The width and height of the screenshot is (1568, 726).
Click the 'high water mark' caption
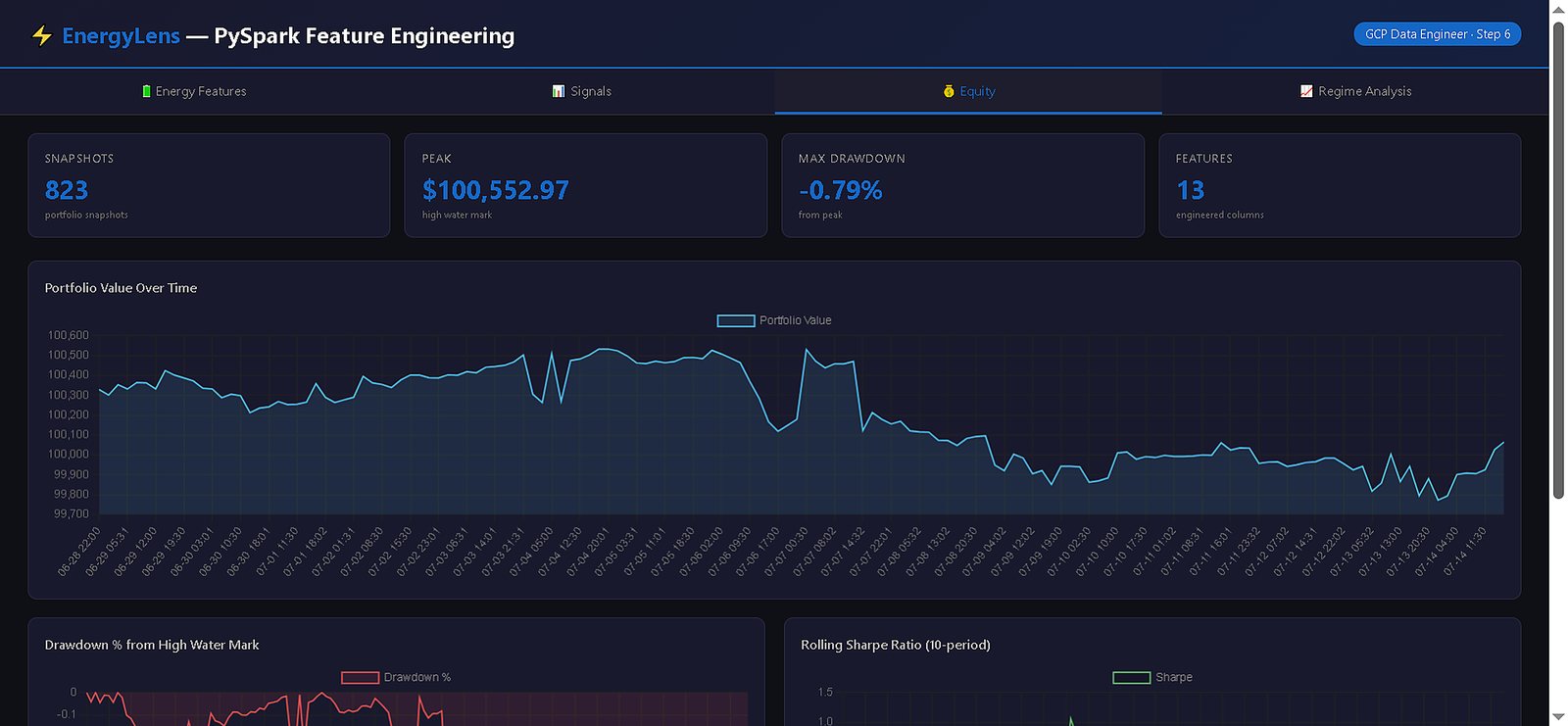(457, 215)
